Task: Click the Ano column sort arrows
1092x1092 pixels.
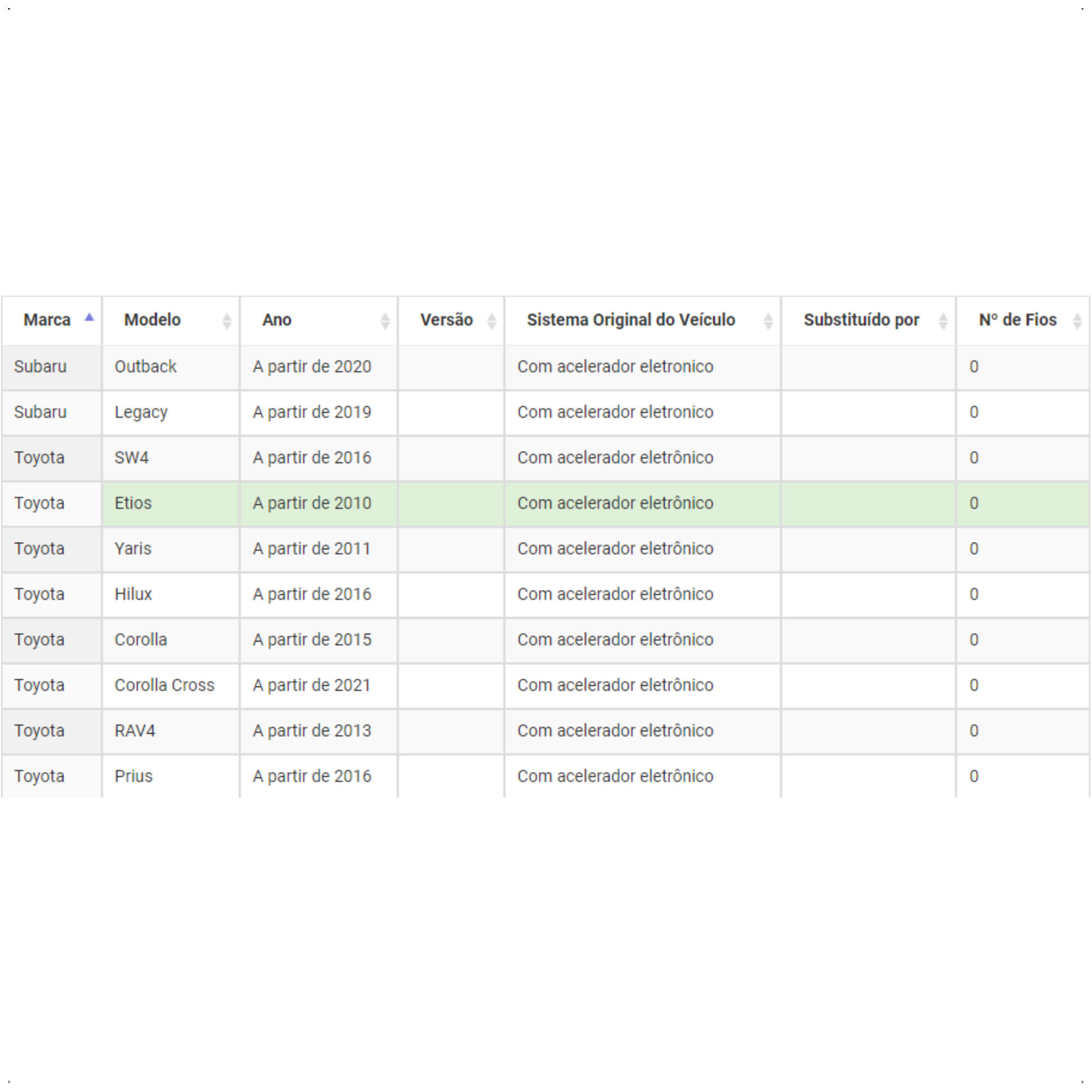Action: click(385, 321)
